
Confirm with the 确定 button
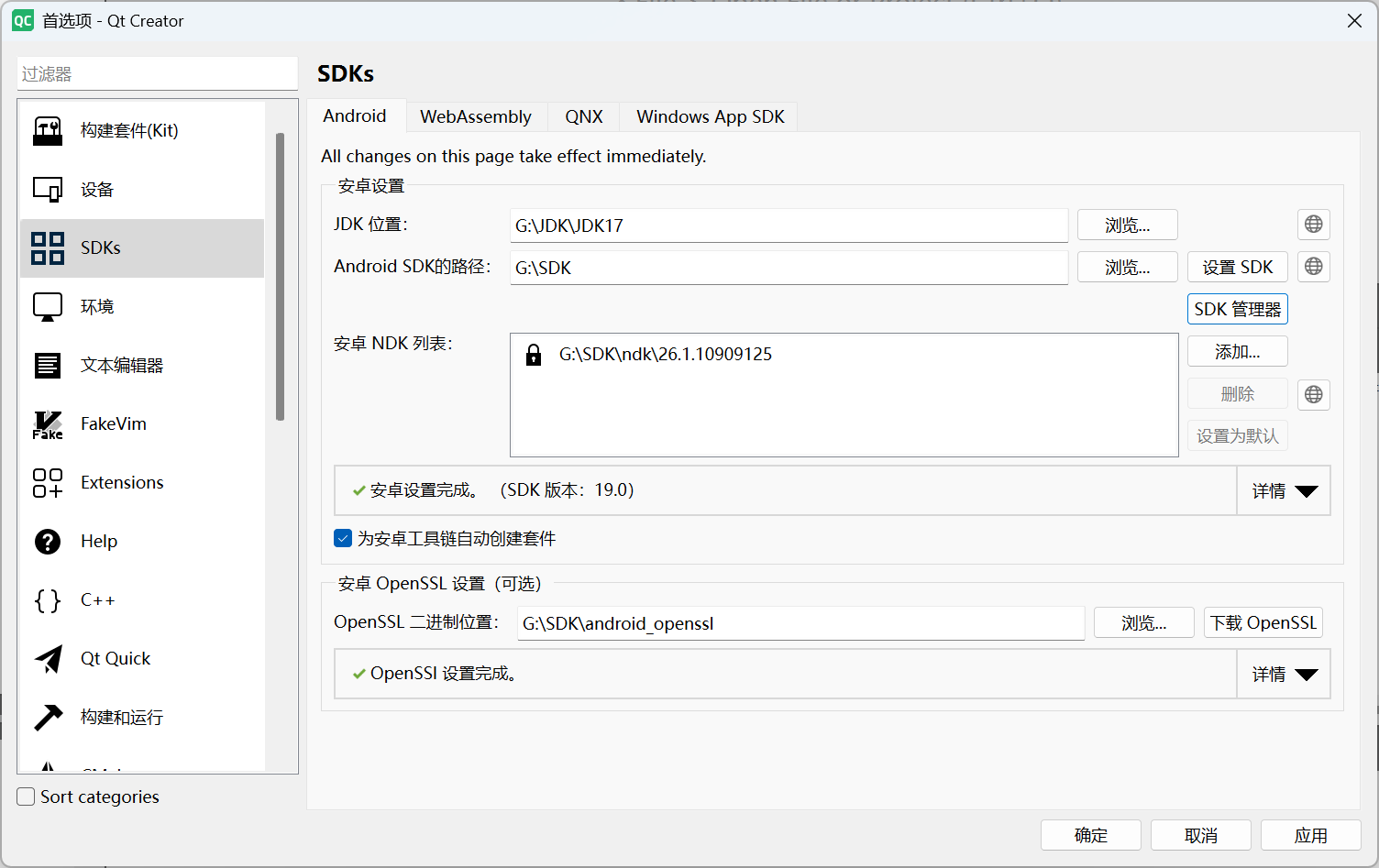(1091, 835)
